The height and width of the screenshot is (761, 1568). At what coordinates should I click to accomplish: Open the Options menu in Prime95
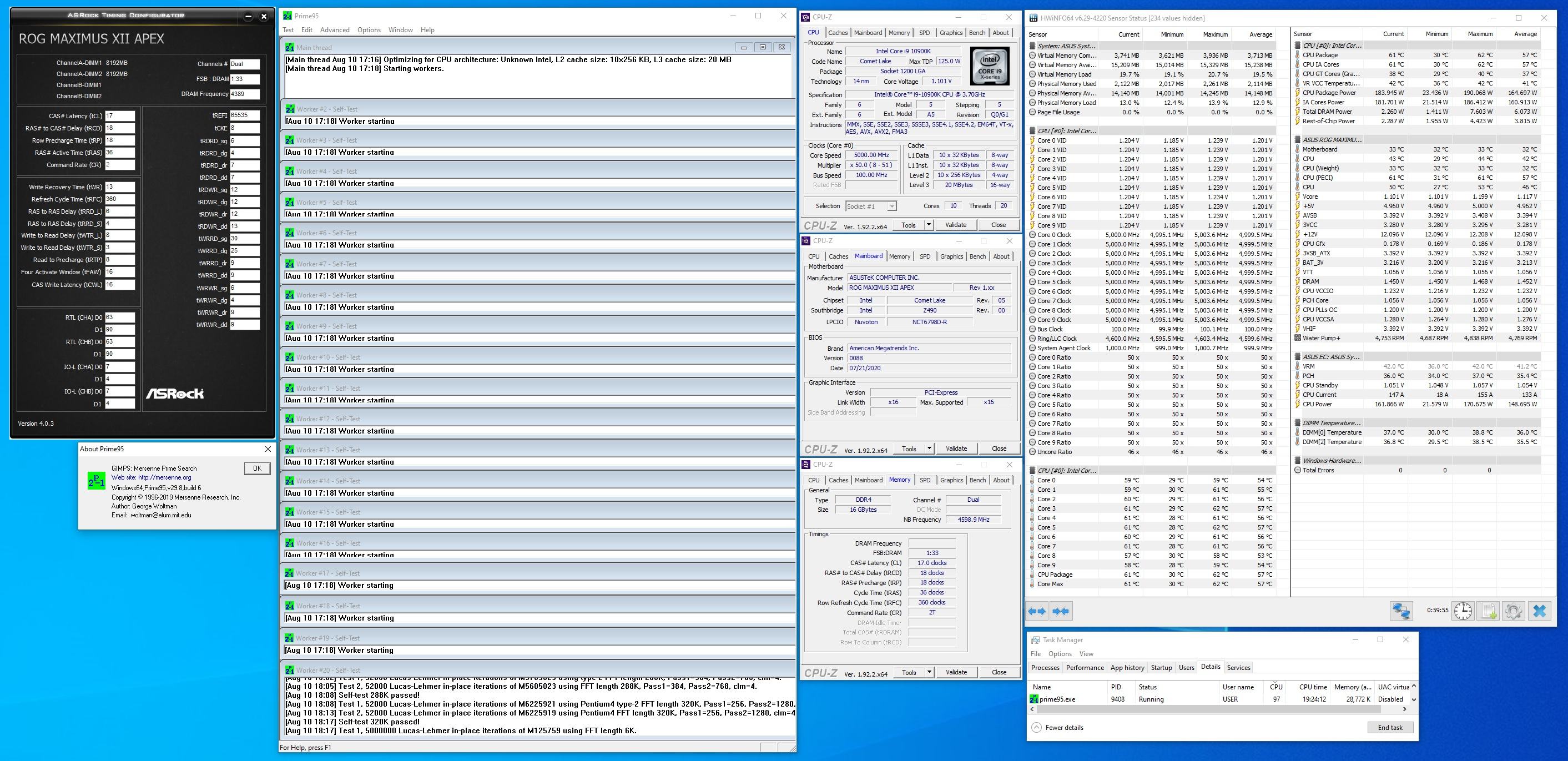point(369,30)
